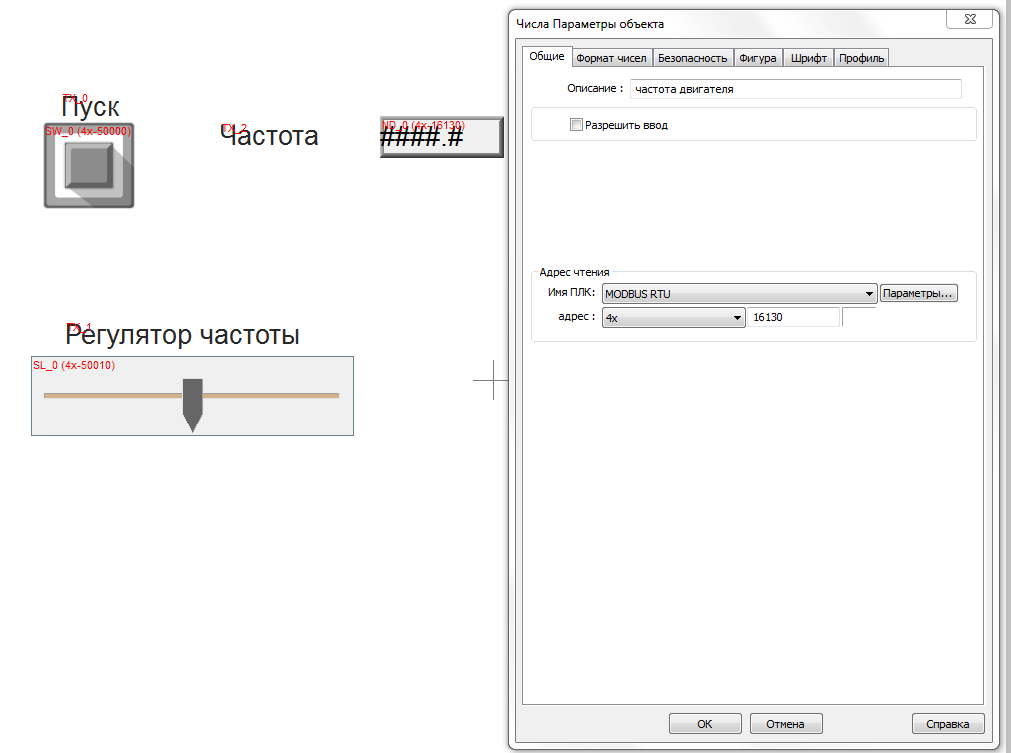Enable the Разрешить ввод checkbox
Viewport: 1011px width, 753px height.
(575, 125)
